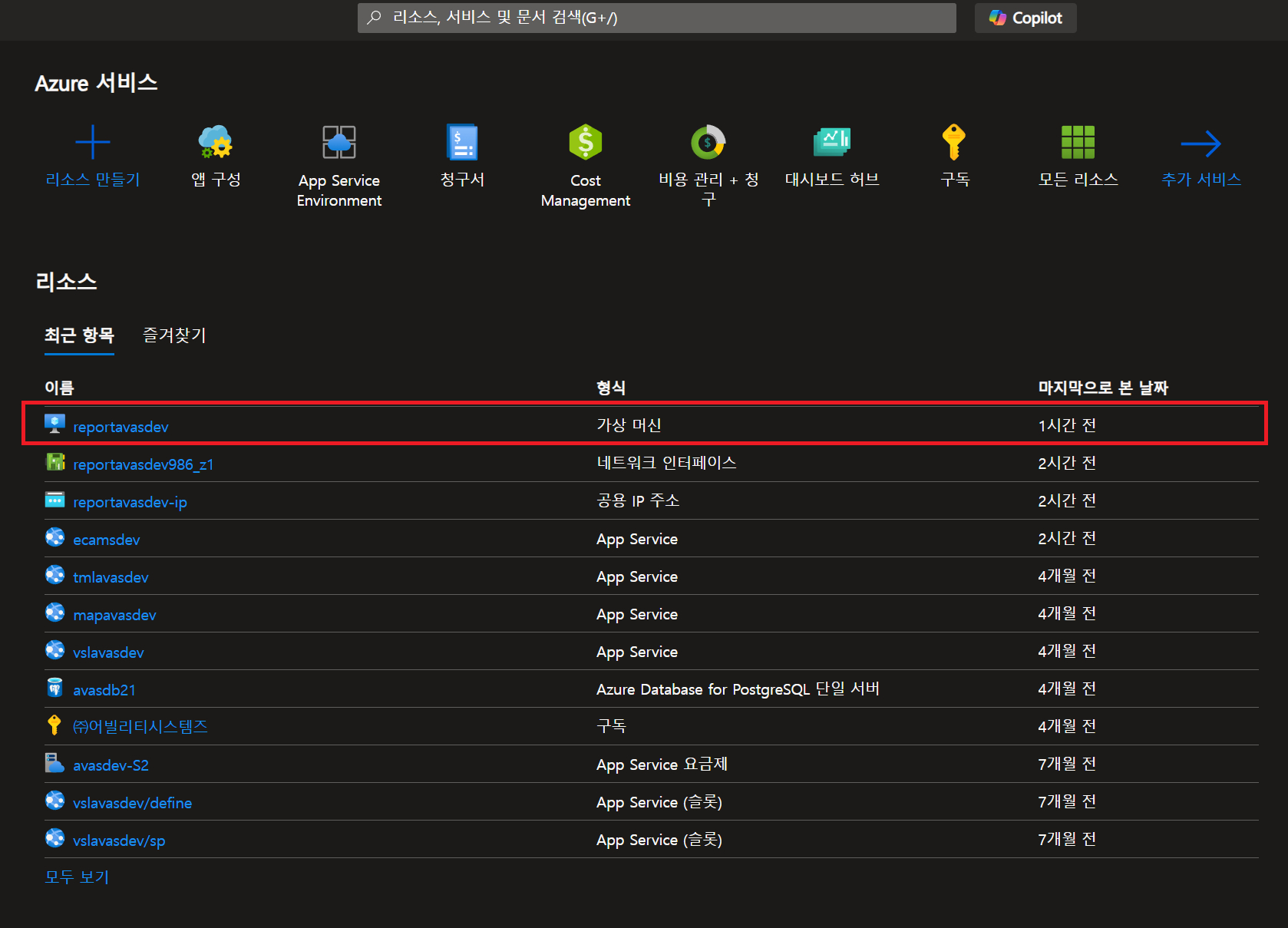Click the key icon beside ㈜어빌리티시스템즈
This screenshot has height=928, width=1288.
54,725
